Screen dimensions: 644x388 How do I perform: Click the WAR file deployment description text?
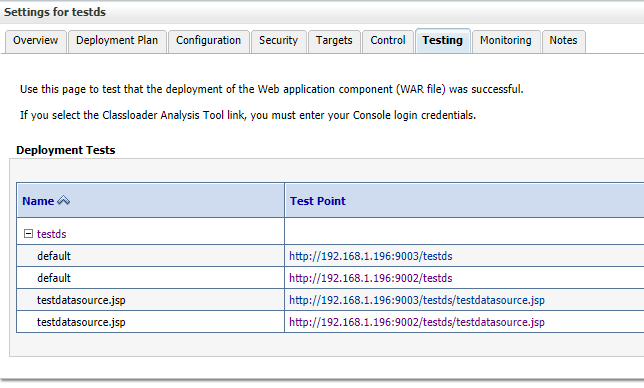pos(271,90)
